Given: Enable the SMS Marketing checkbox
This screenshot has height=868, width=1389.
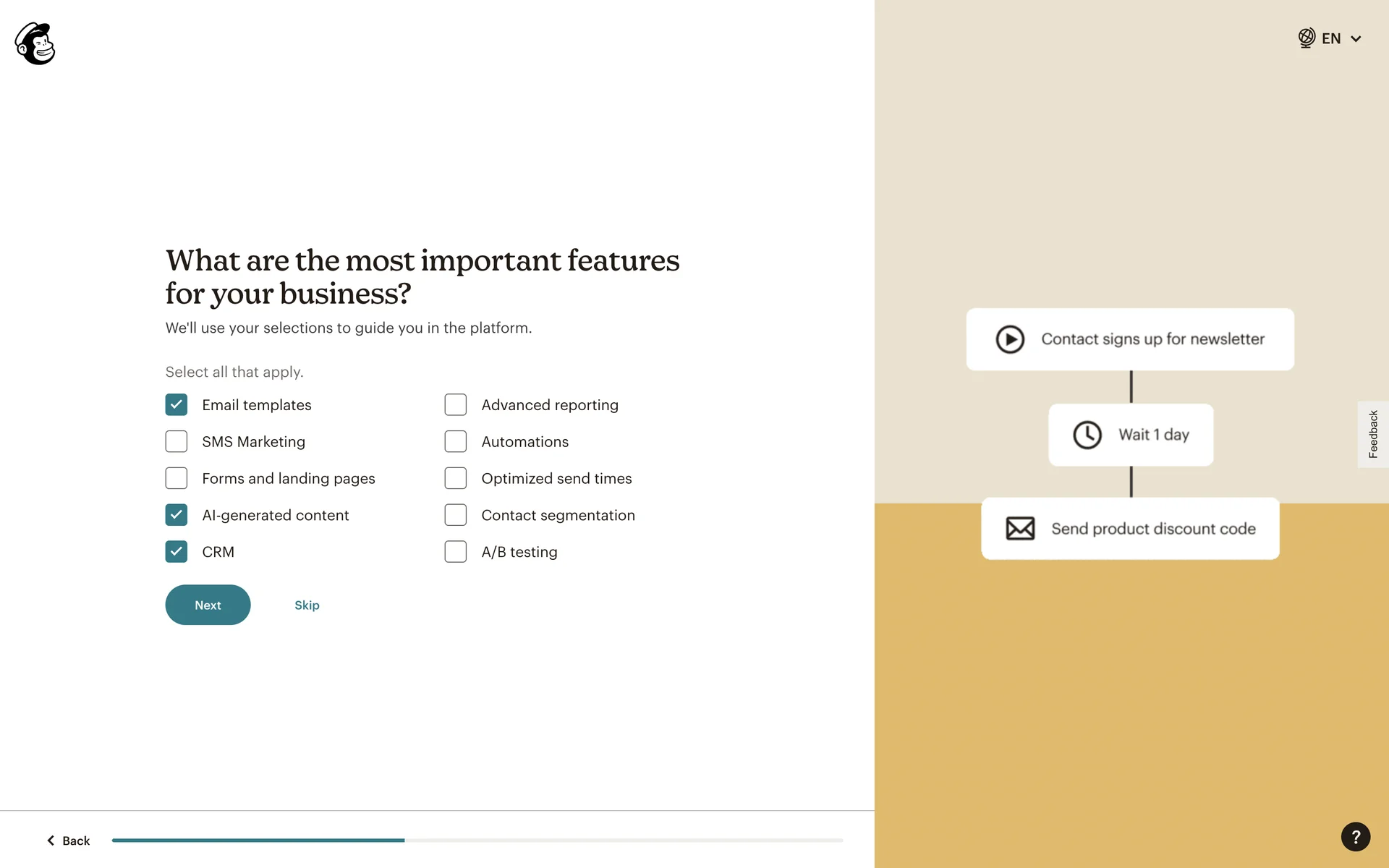Looking at the screenshot, I should click(177, 442).
